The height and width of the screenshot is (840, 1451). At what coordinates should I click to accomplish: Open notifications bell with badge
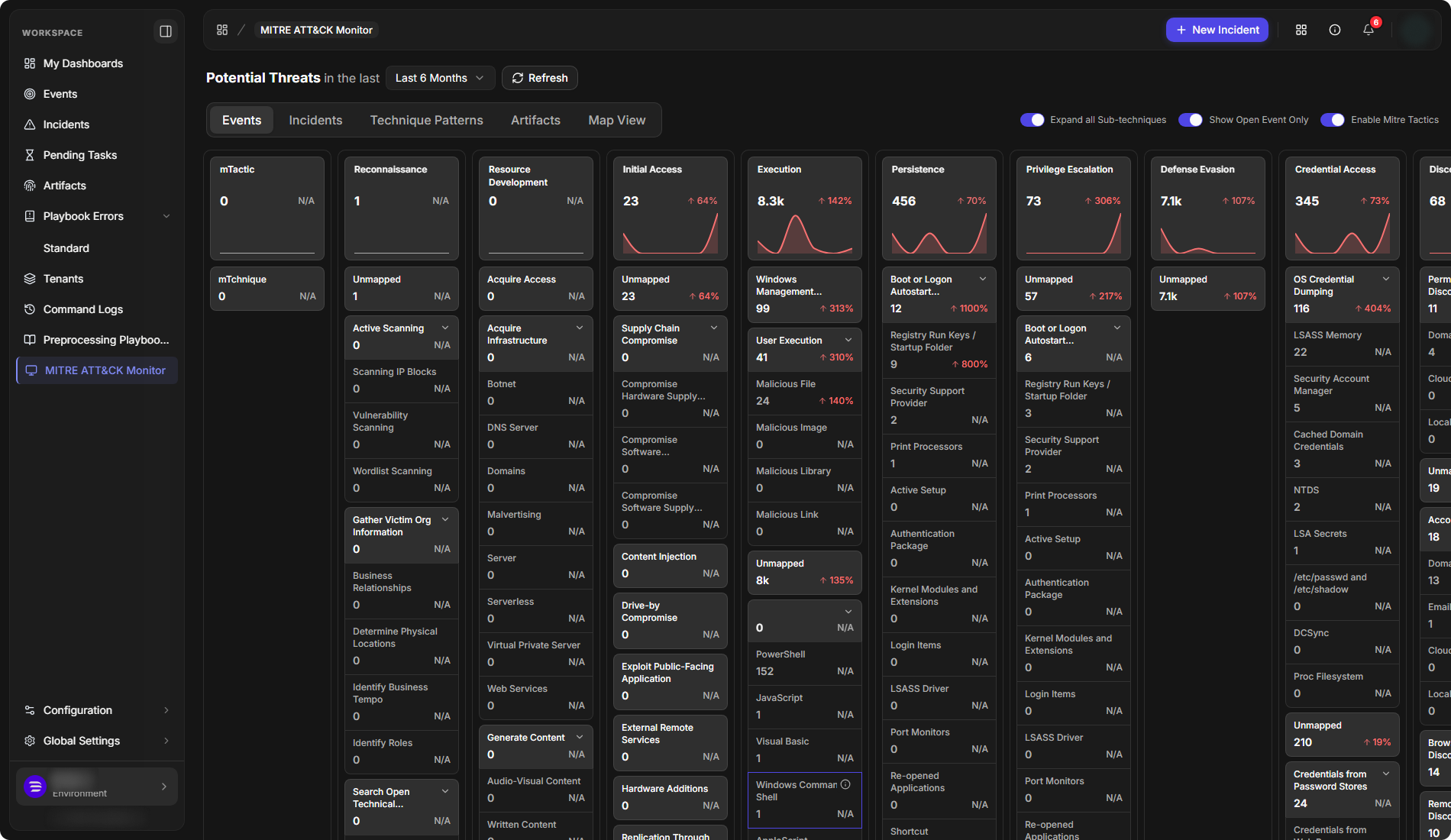(x=1369, y=30)
